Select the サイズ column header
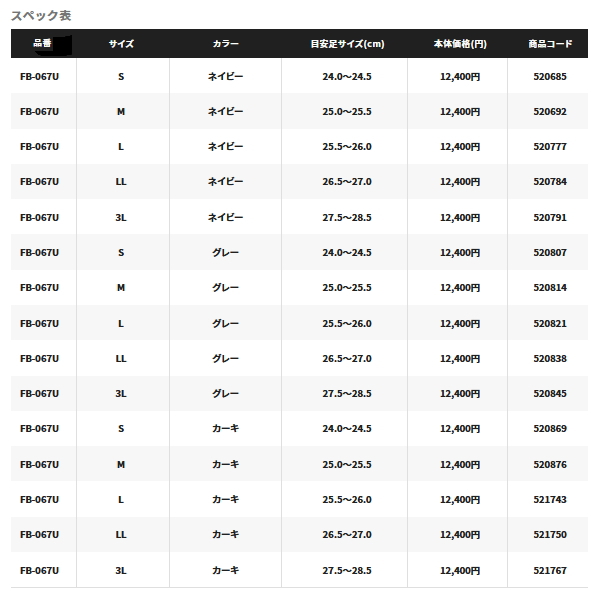This screenshot has width=600, height=600. [121, 44]
